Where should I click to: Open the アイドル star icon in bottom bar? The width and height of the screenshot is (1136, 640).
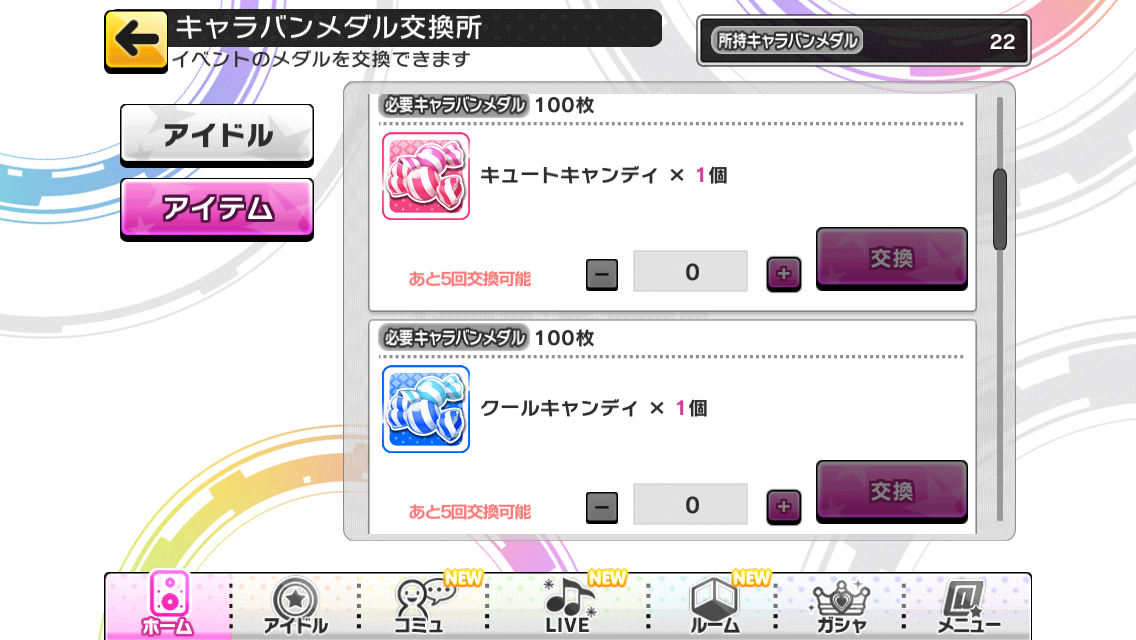(x=295, y=606)
